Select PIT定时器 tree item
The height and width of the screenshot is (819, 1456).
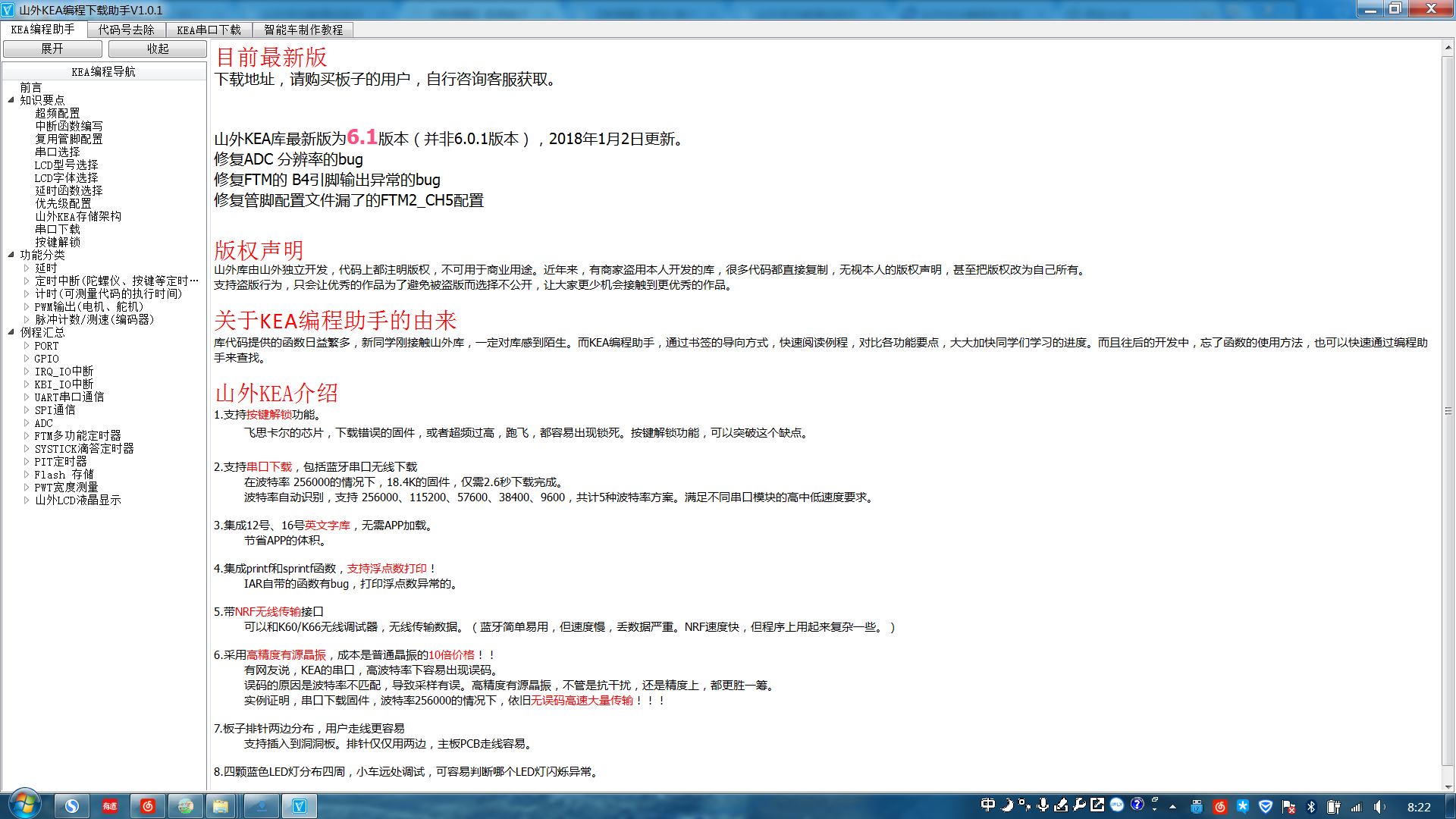(x=61, y=461)
